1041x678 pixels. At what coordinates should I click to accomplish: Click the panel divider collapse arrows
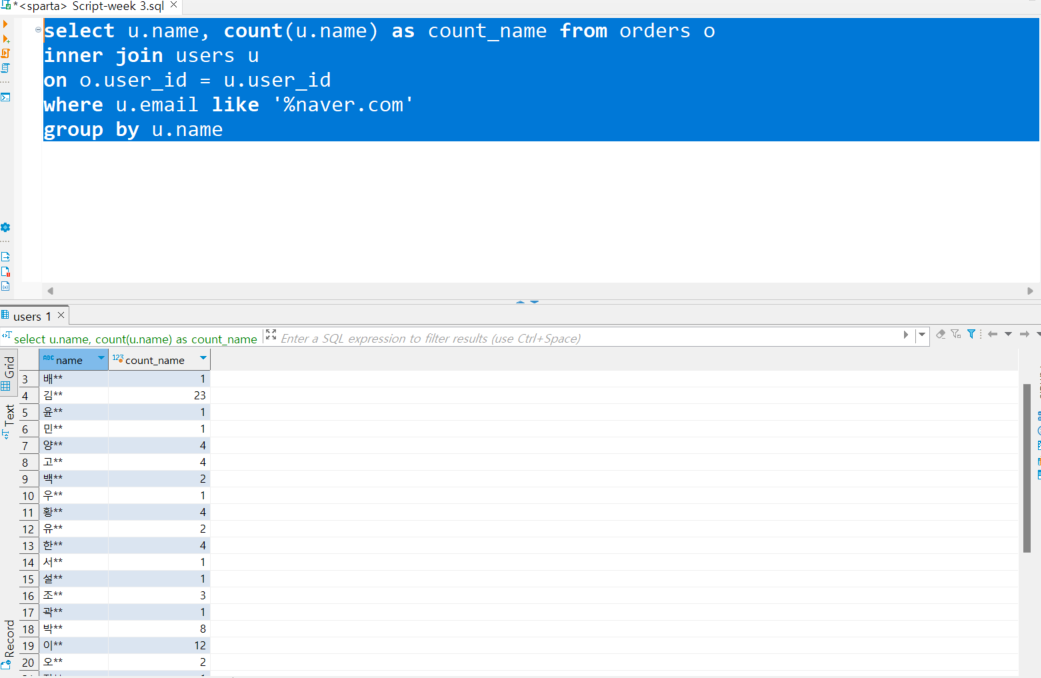pyautogui.click(x=527, y=301)
